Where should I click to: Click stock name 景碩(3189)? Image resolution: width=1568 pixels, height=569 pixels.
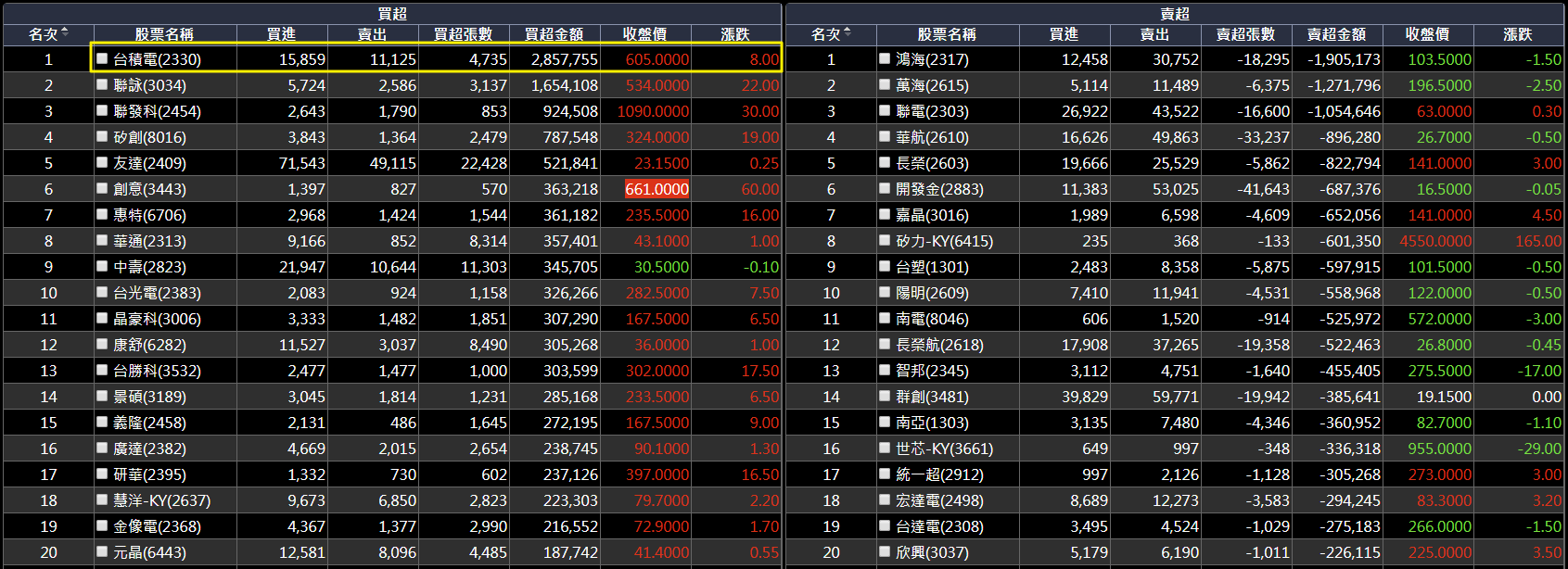click(x=149, y=397)
